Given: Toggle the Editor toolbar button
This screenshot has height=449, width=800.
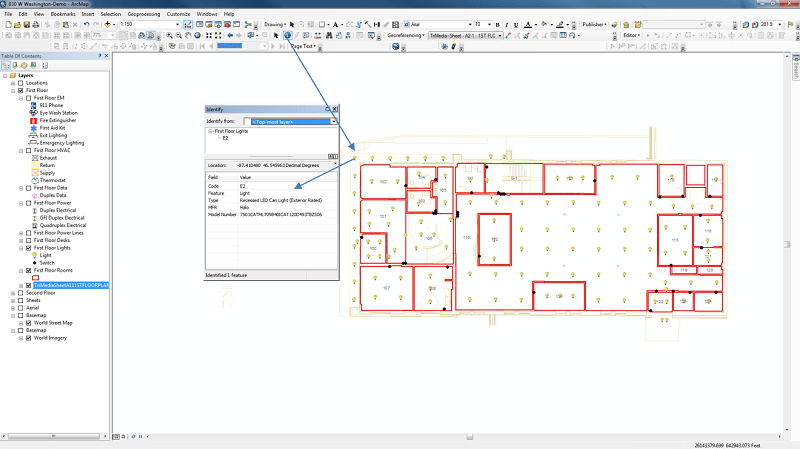Looking at the screenshot, I should coord(188,24).
